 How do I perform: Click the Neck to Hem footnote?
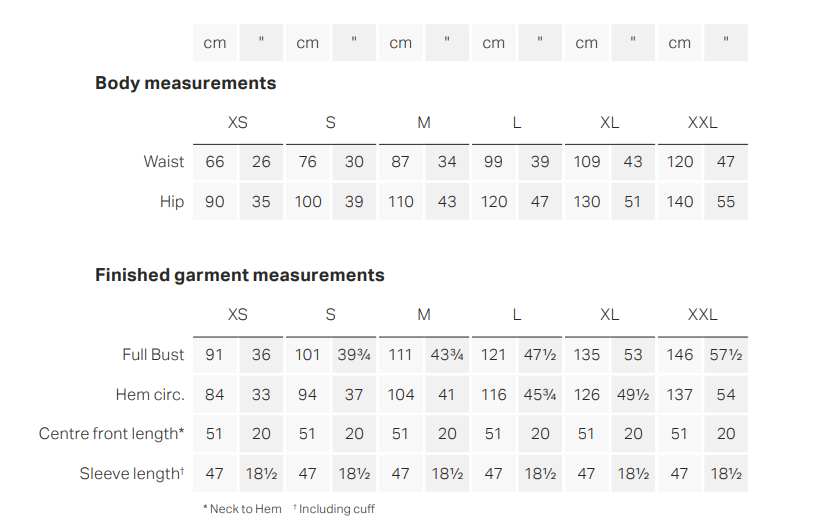pos(242,509)
